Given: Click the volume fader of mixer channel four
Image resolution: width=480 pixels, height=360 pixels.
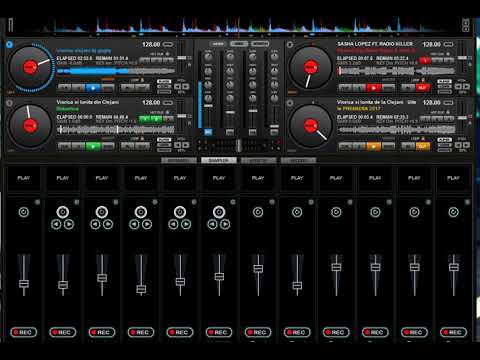Looking at the screenshot, I should click(274, 126).
